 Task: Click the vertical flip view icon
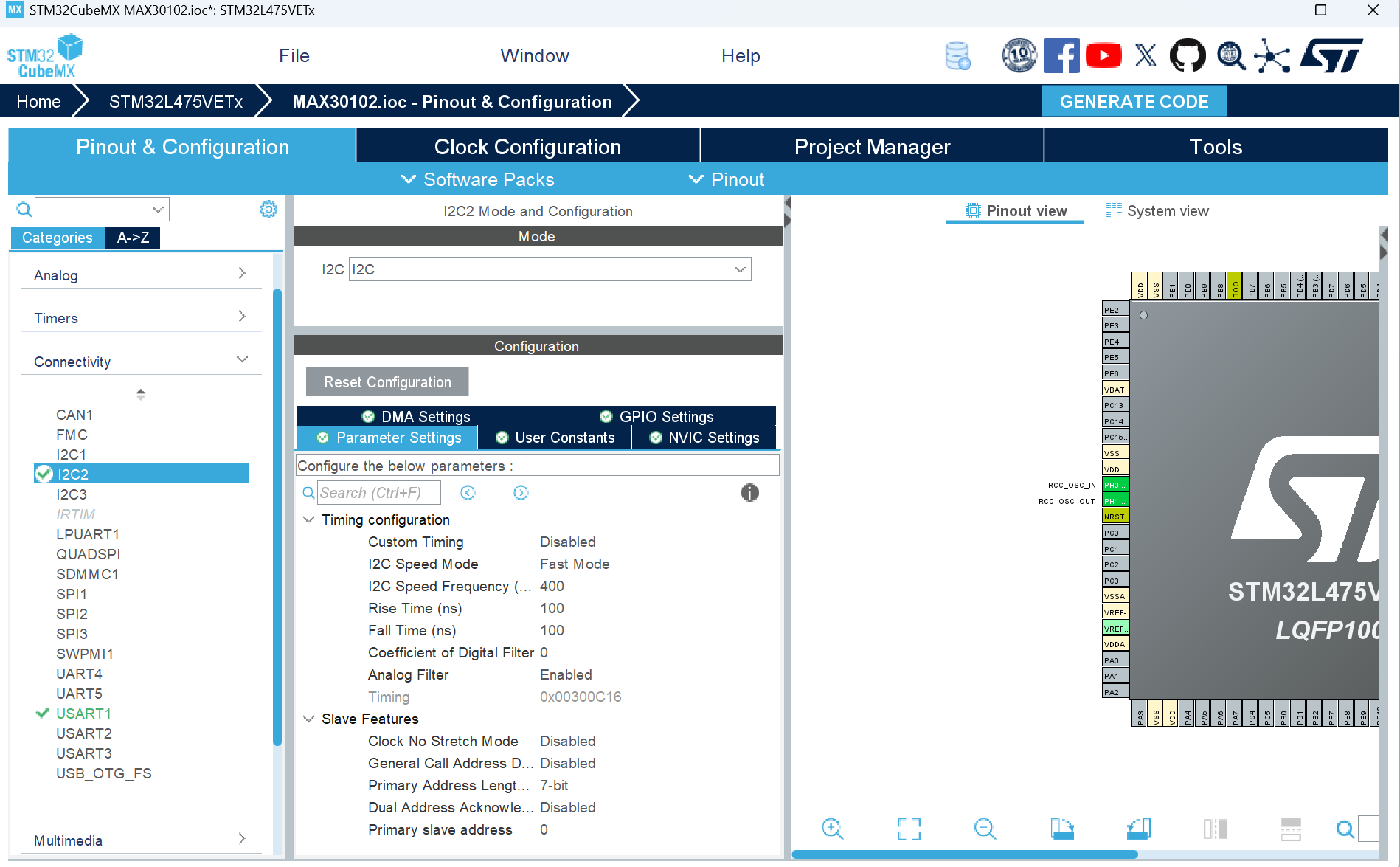pos(1215,829)
